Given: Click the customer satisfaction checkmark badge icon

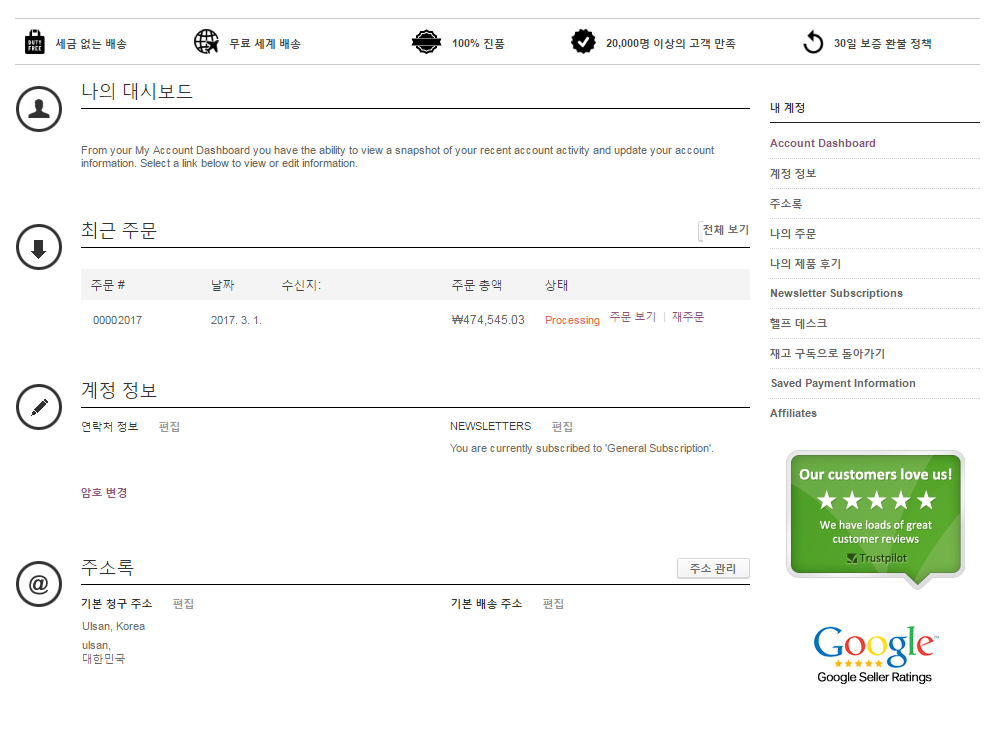Looking at the screenshot, I should [583, 42].
